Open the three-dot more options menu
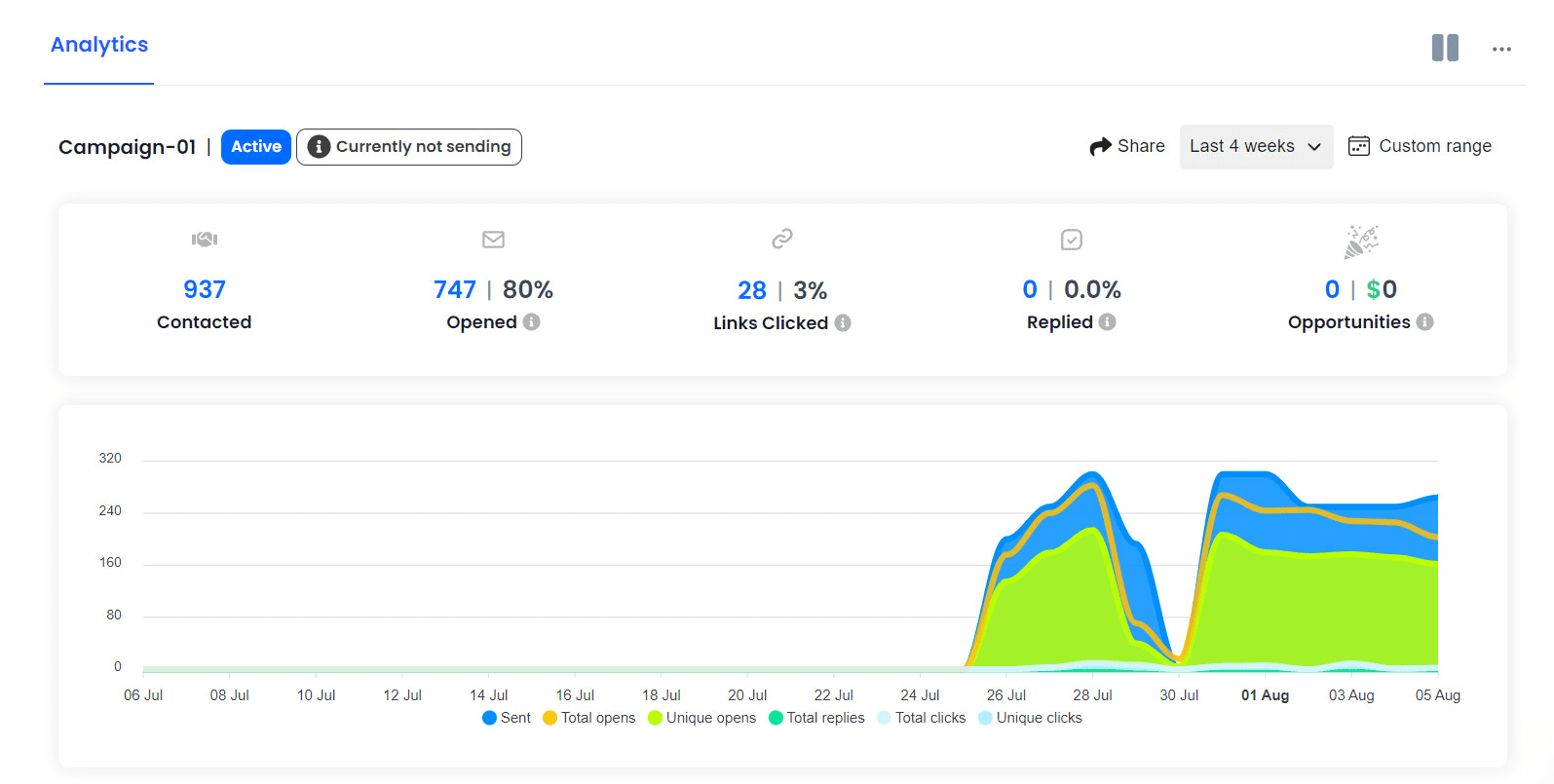Viewport: 1554px width, 784px height. [x=1501, y=49]
